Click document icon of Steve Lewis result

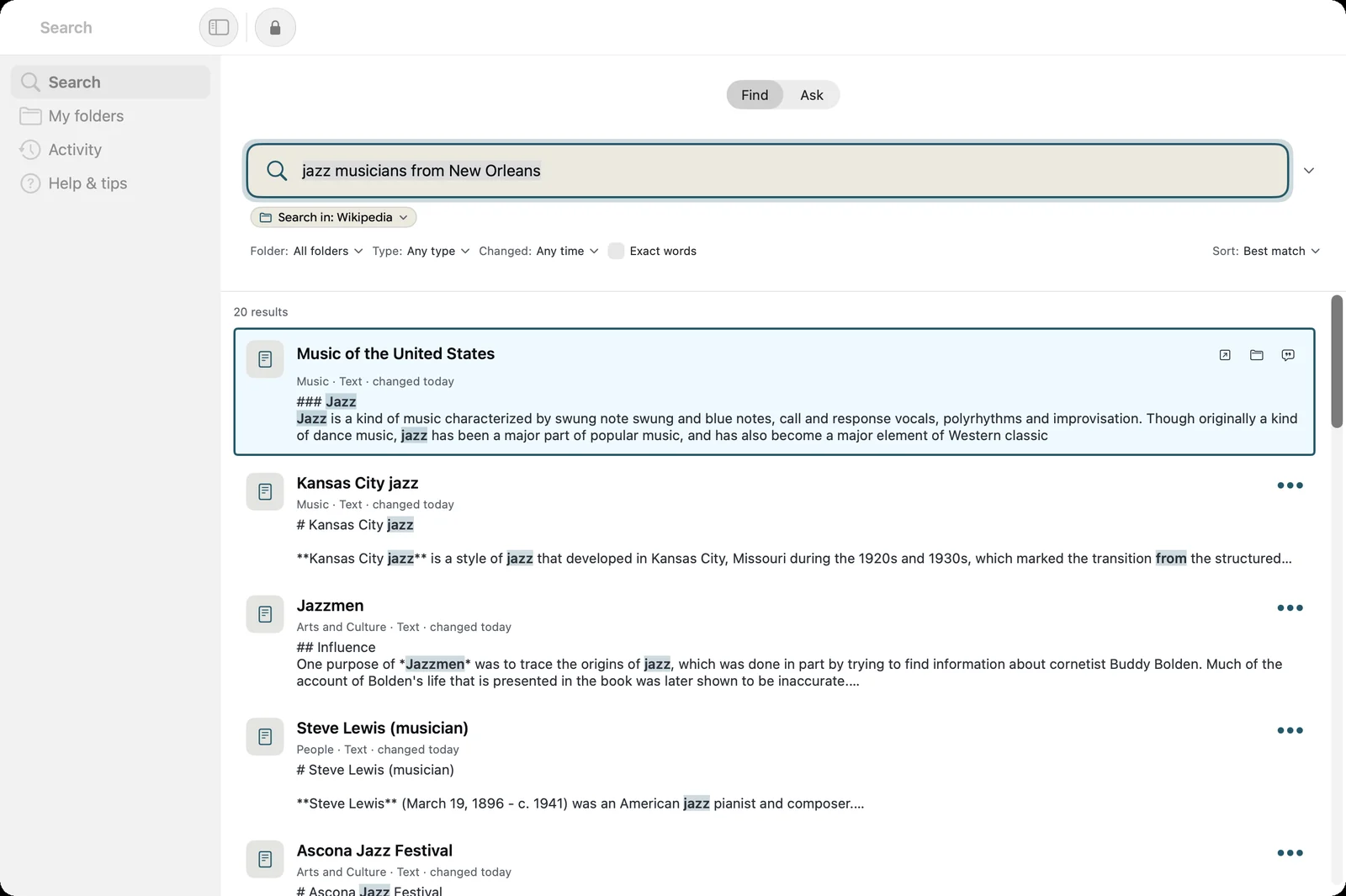point(265,737)
